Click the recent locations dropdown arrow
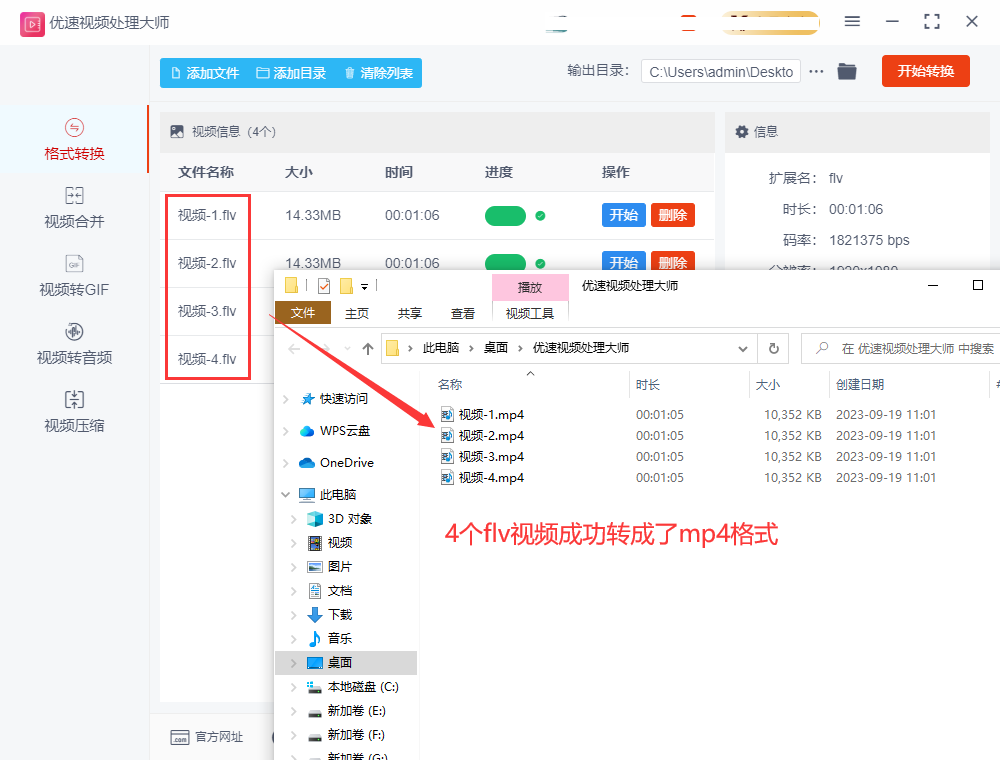Image resolution: width=1000 pixels, height=760 pixels. pyautogui.click(x=348, y=348)
